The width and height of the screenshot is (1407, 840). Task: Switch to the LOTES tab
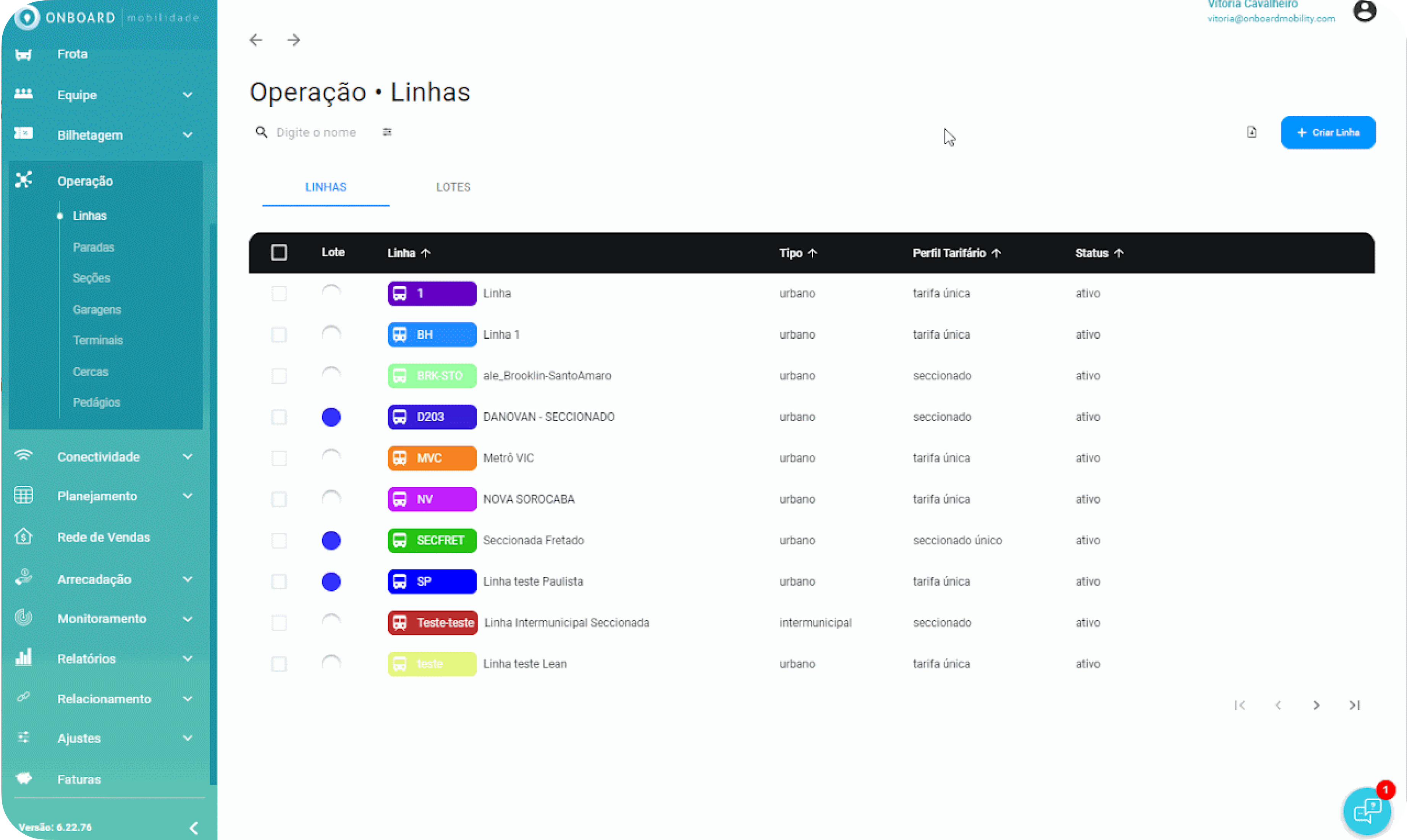tap(453, 187)
